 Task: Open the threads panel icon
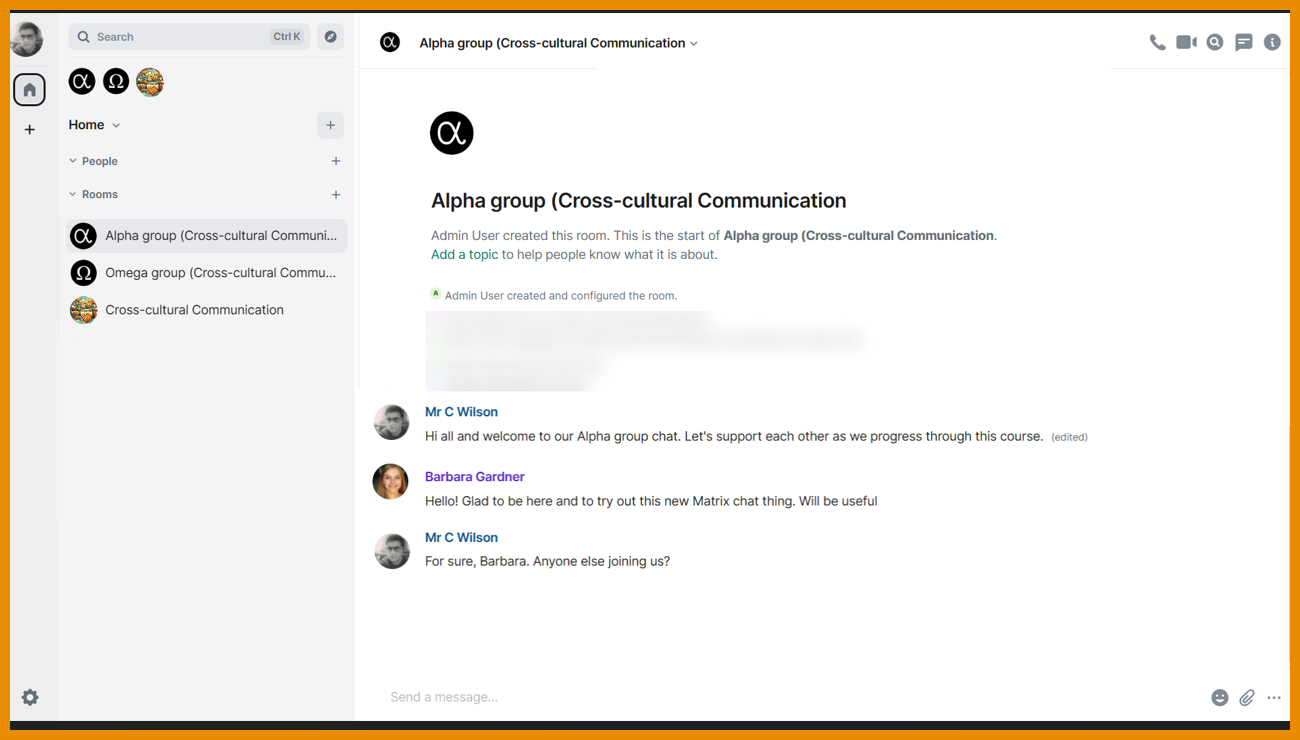[x=1244, y=43]
